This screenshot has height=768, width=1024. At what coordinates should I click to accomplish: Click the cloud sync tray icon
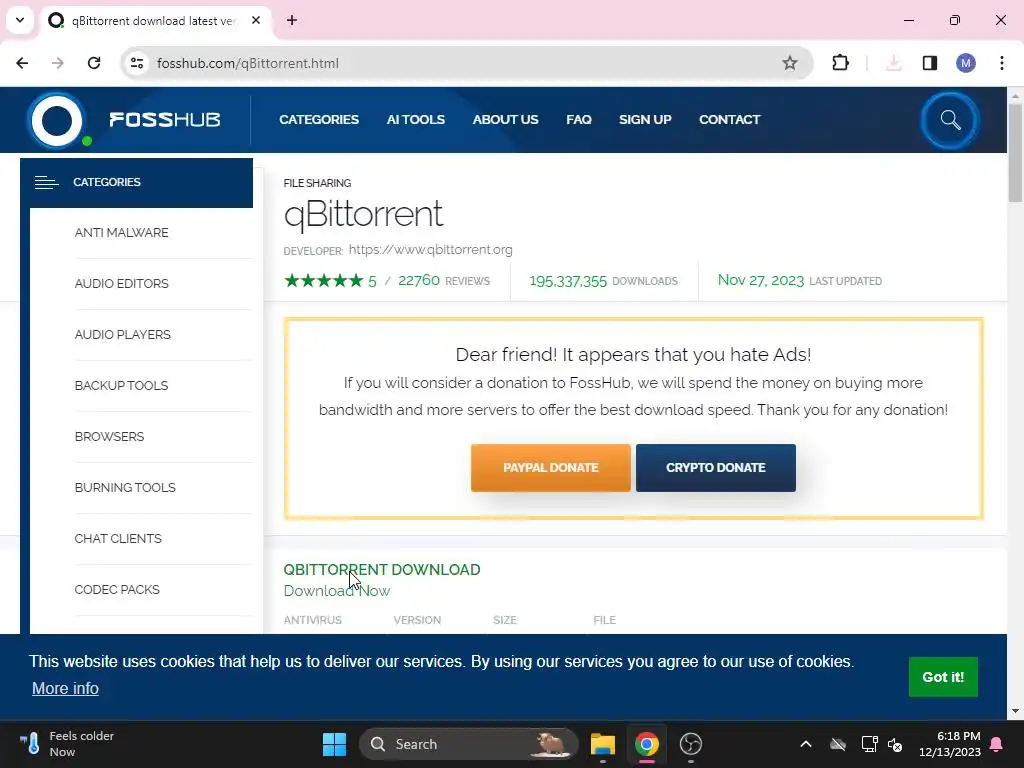coord(838,744)
